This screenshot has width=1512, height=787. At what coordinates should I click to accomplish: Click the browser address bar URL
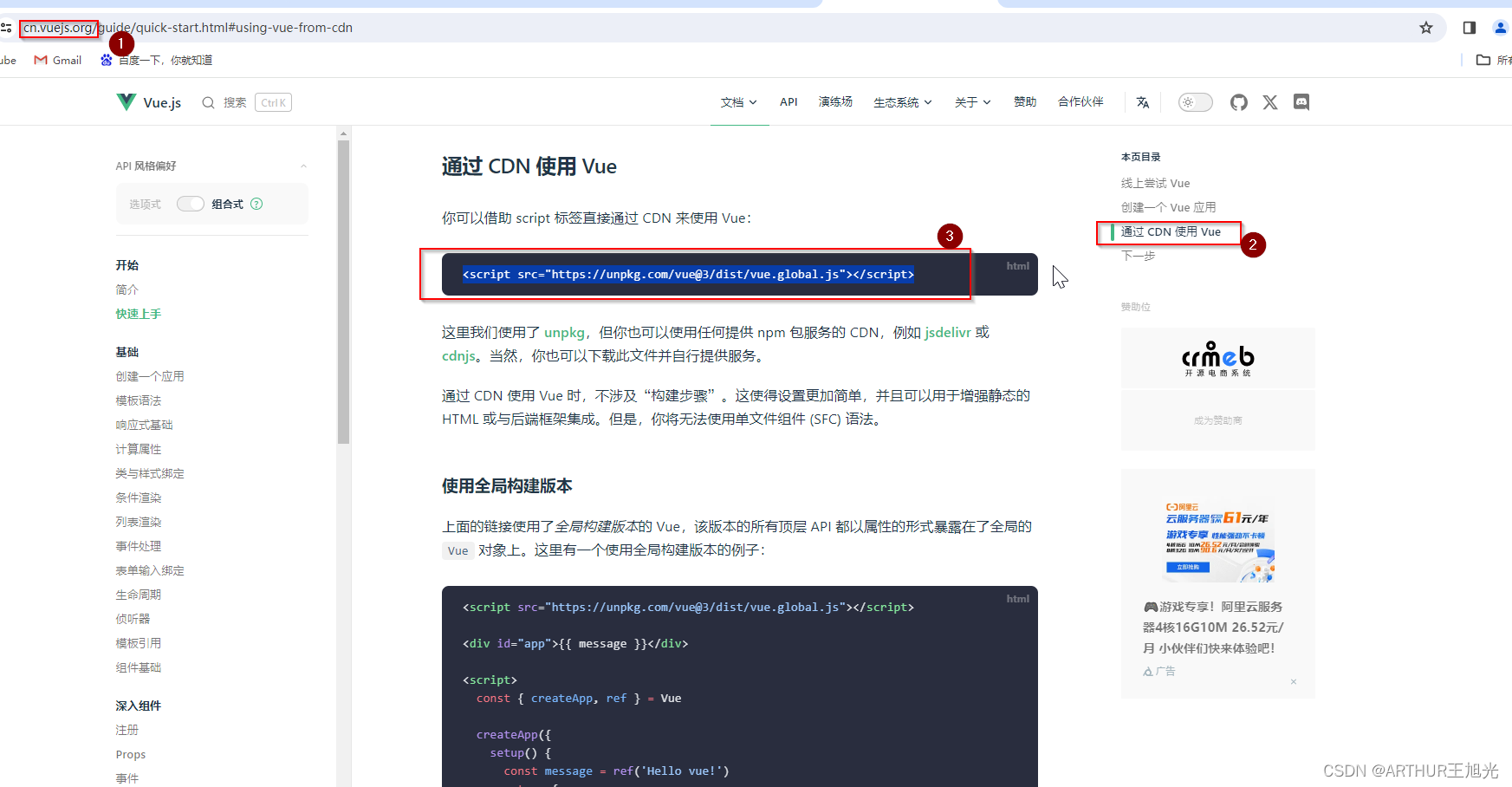(x=188, y=28)
